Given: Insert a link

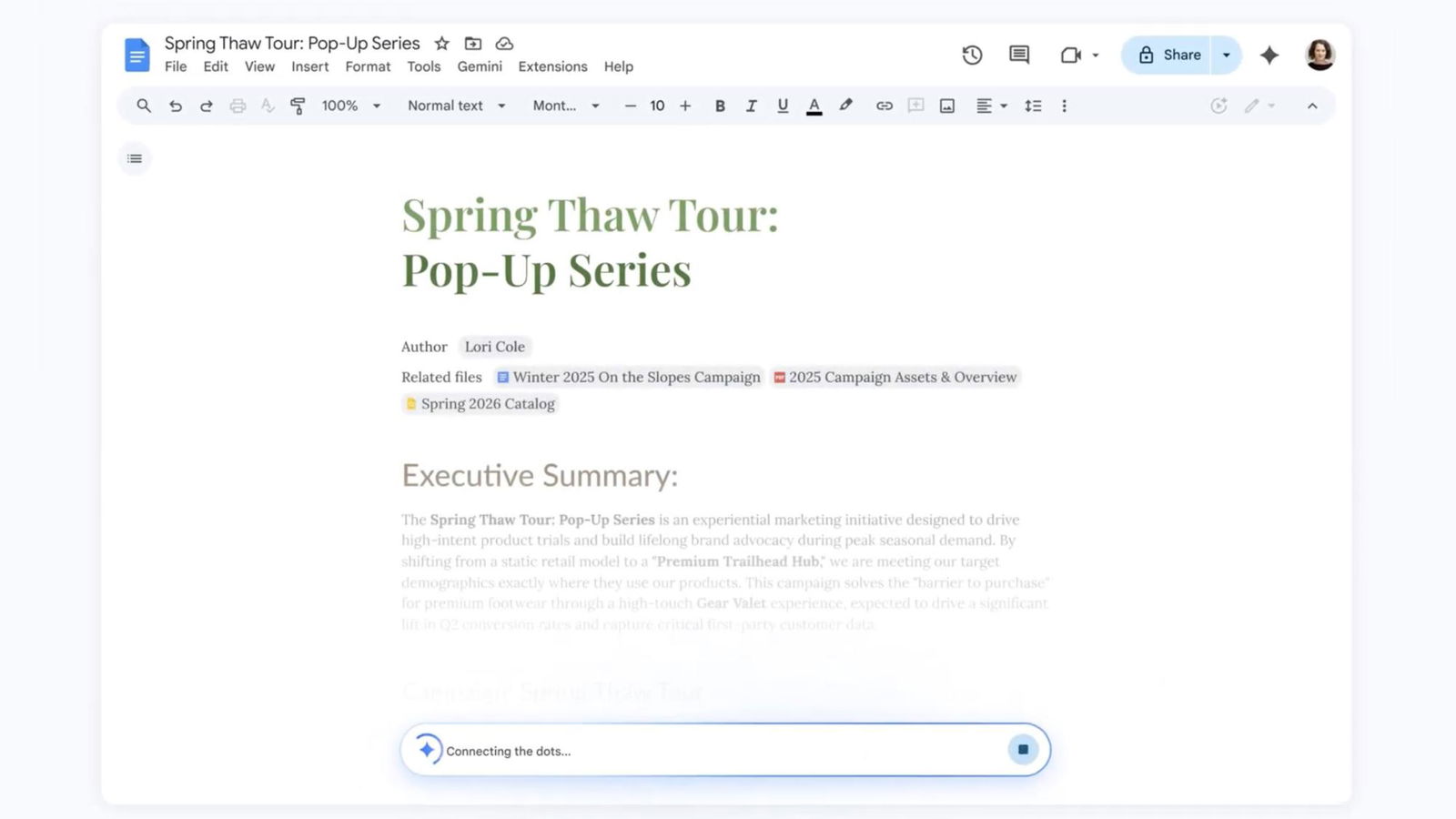Looking at the screenshot, I should [884, 106].
